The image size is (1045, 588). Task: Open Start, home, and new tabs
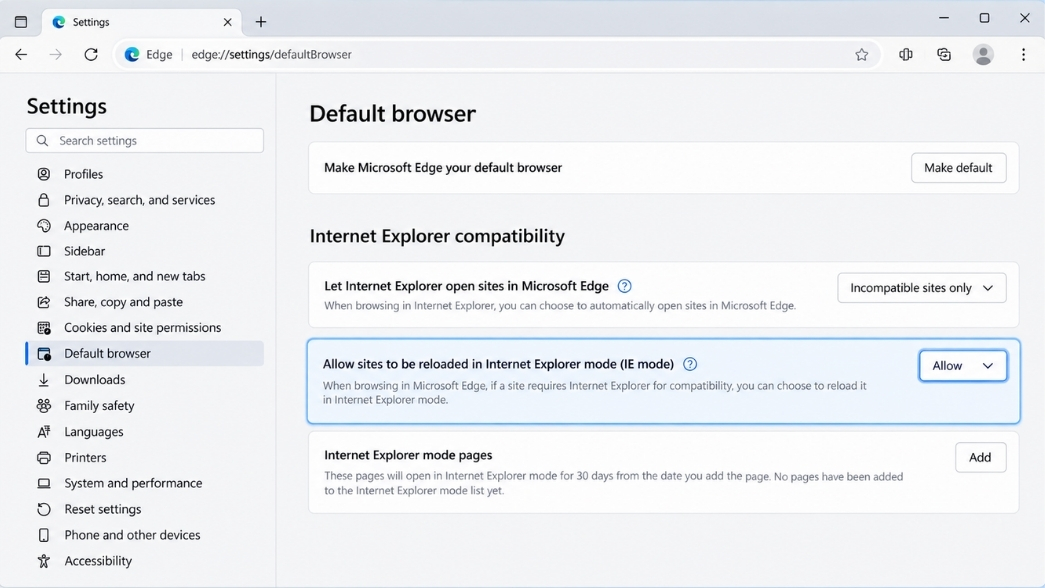145,276
